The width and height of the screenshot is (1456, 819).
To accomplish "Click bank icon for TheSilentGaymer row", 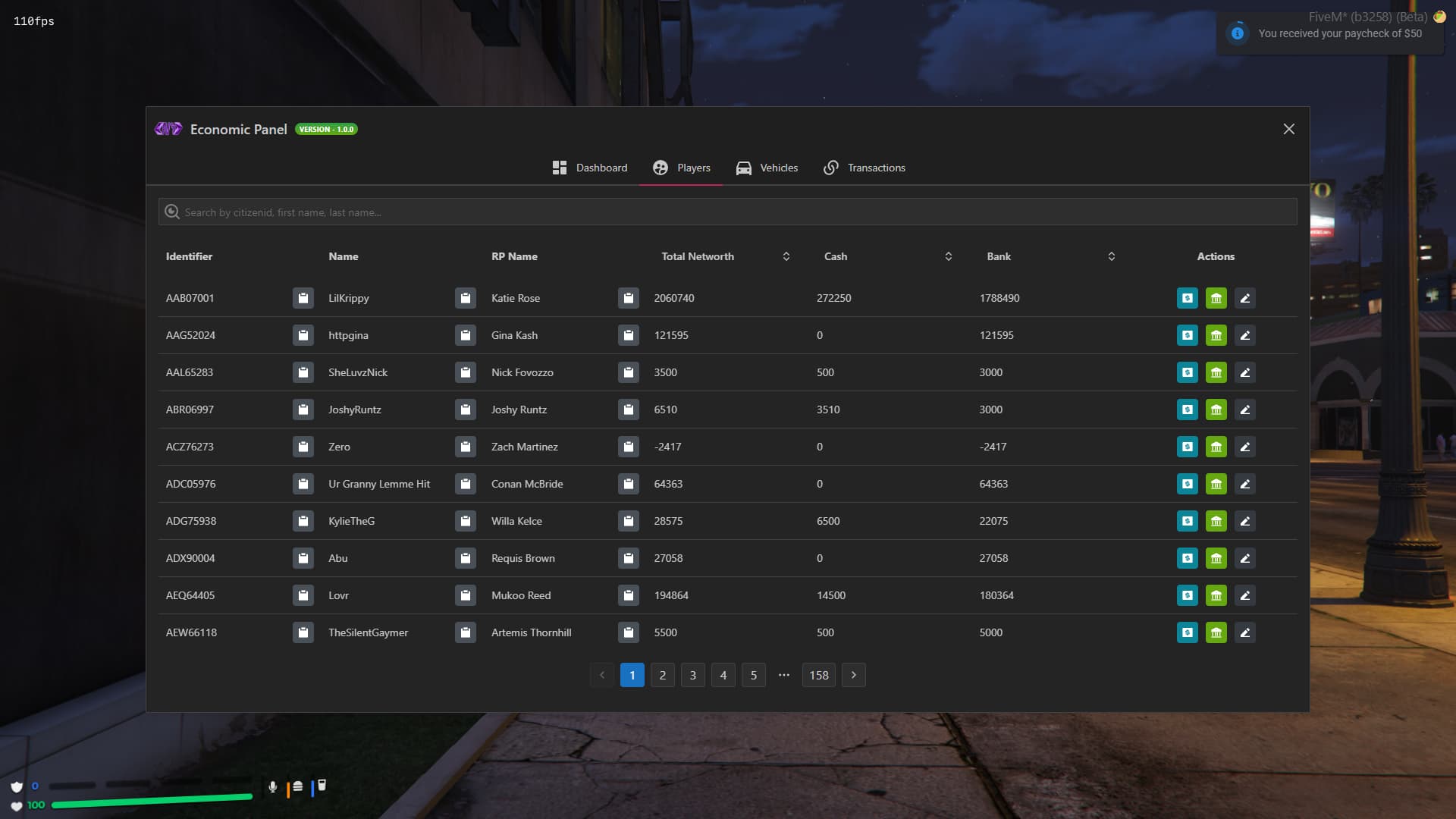I will tap(1216, 632).
